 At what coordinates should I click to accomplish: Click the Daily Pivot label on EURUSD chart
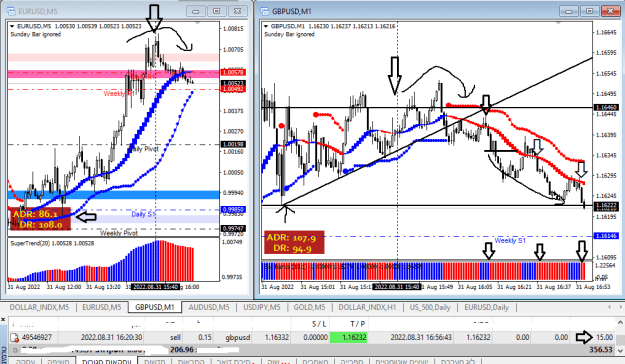(143, 149)
